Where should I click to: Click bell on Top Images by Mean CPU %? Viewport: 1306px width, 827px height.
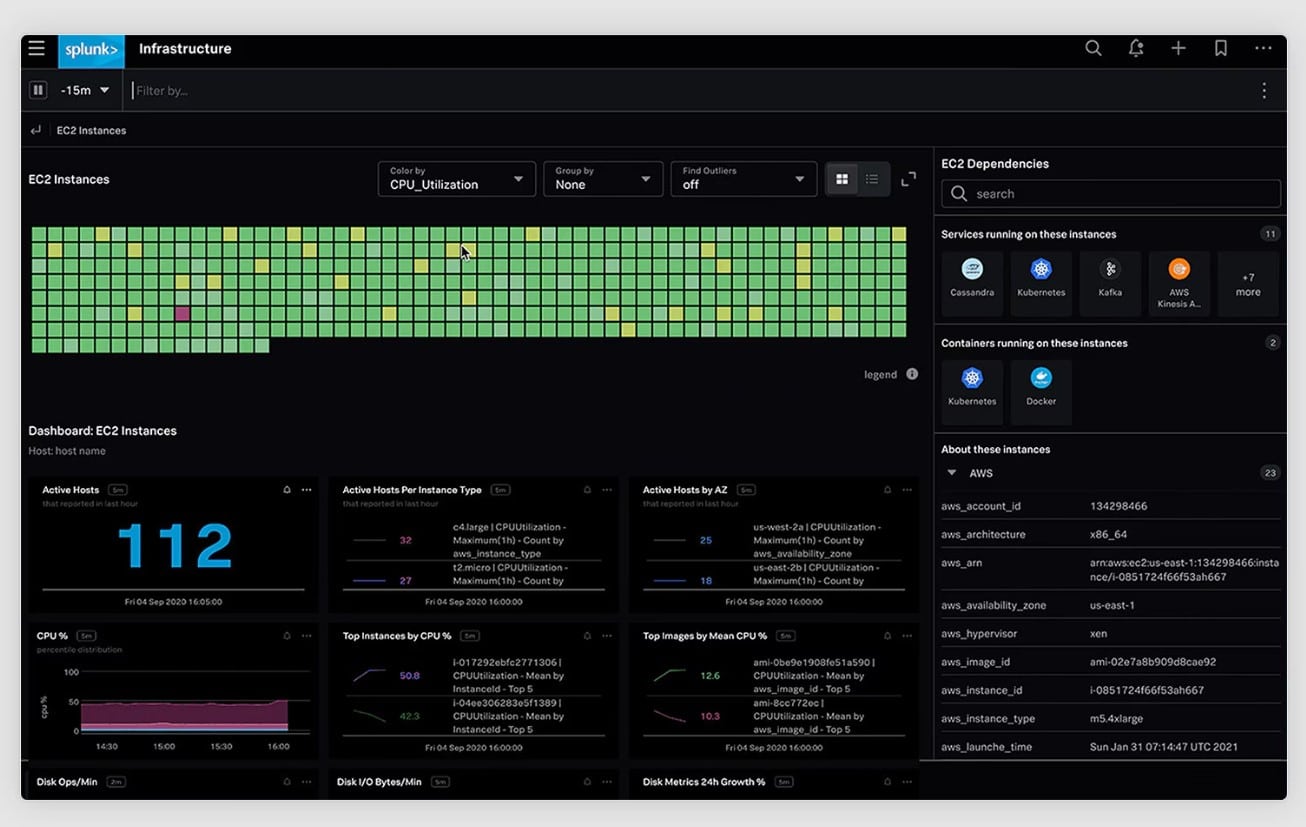(x=887, y=636)
